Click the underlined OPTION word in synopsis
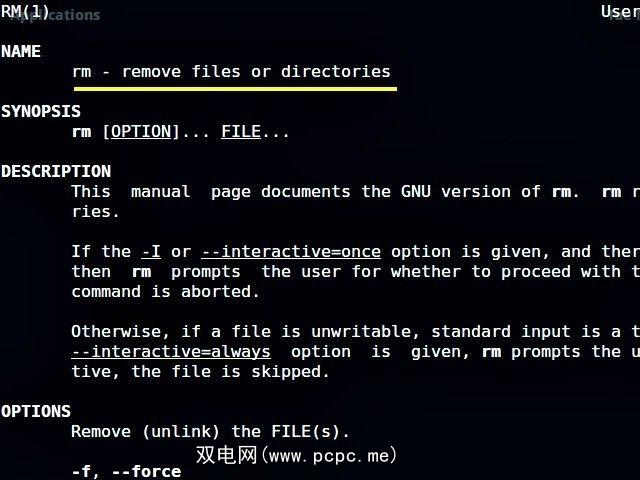640x480 pixels. click(141, 131)
